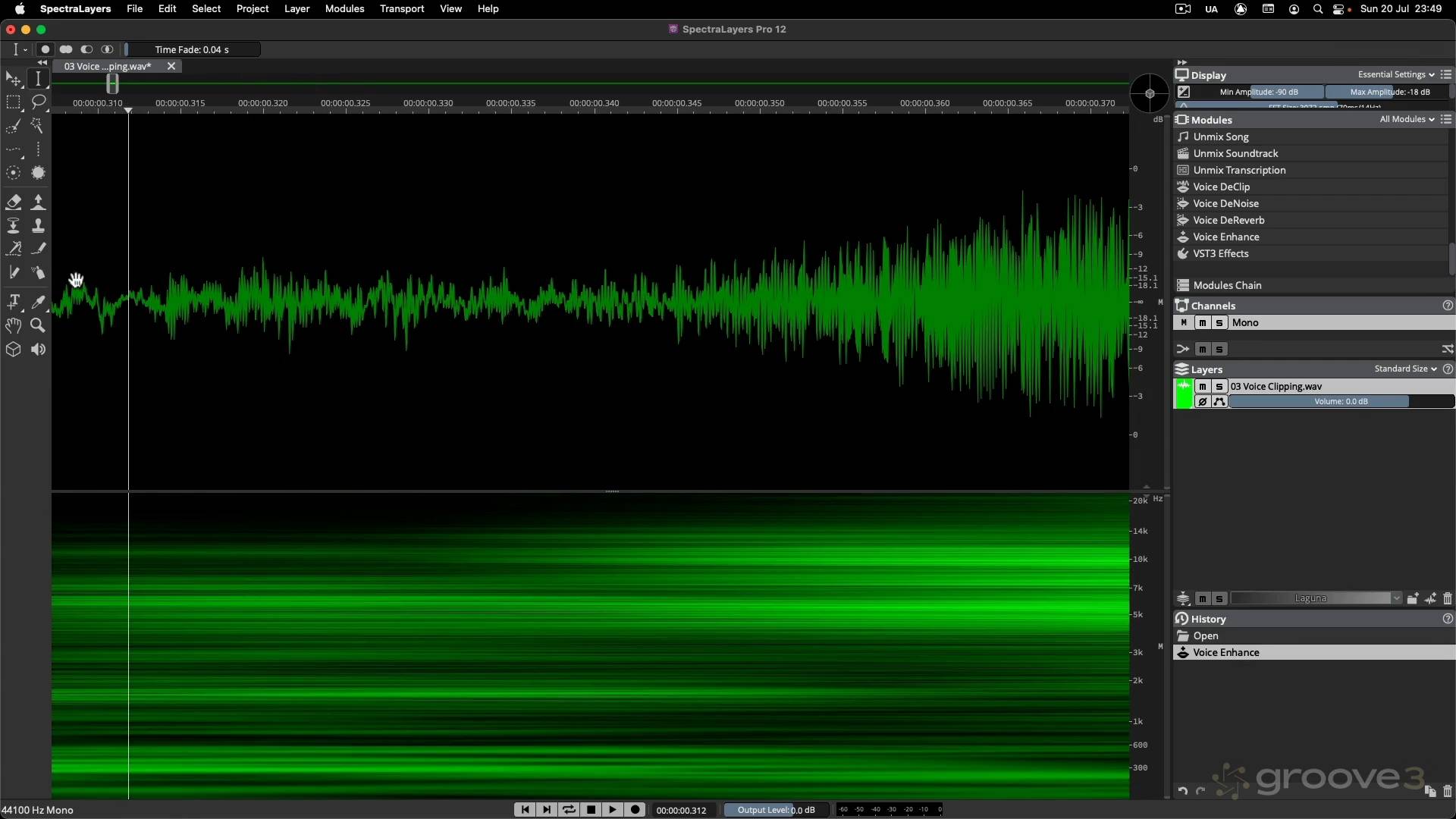
Task: Open the Transport menu
Action: coord(401,8)
